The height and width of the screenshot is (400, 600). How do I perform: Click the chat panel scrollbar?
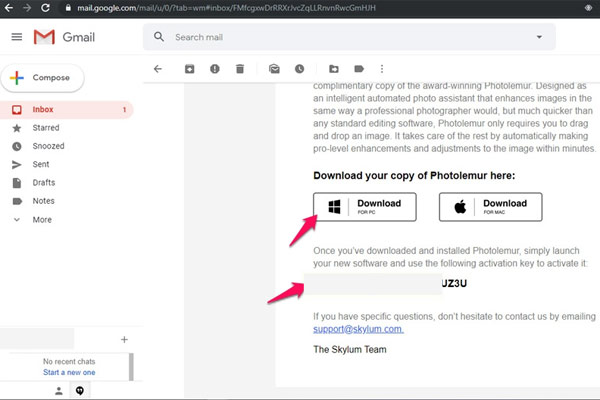pos(131,367)
